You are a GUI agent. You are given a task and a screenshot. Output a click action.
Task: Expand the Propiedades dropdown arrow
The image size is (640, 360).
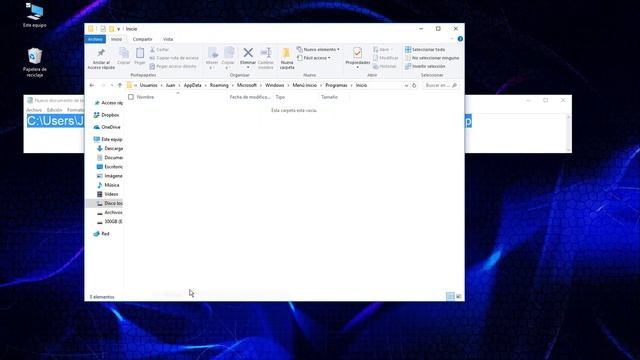(x=358, y=67)
